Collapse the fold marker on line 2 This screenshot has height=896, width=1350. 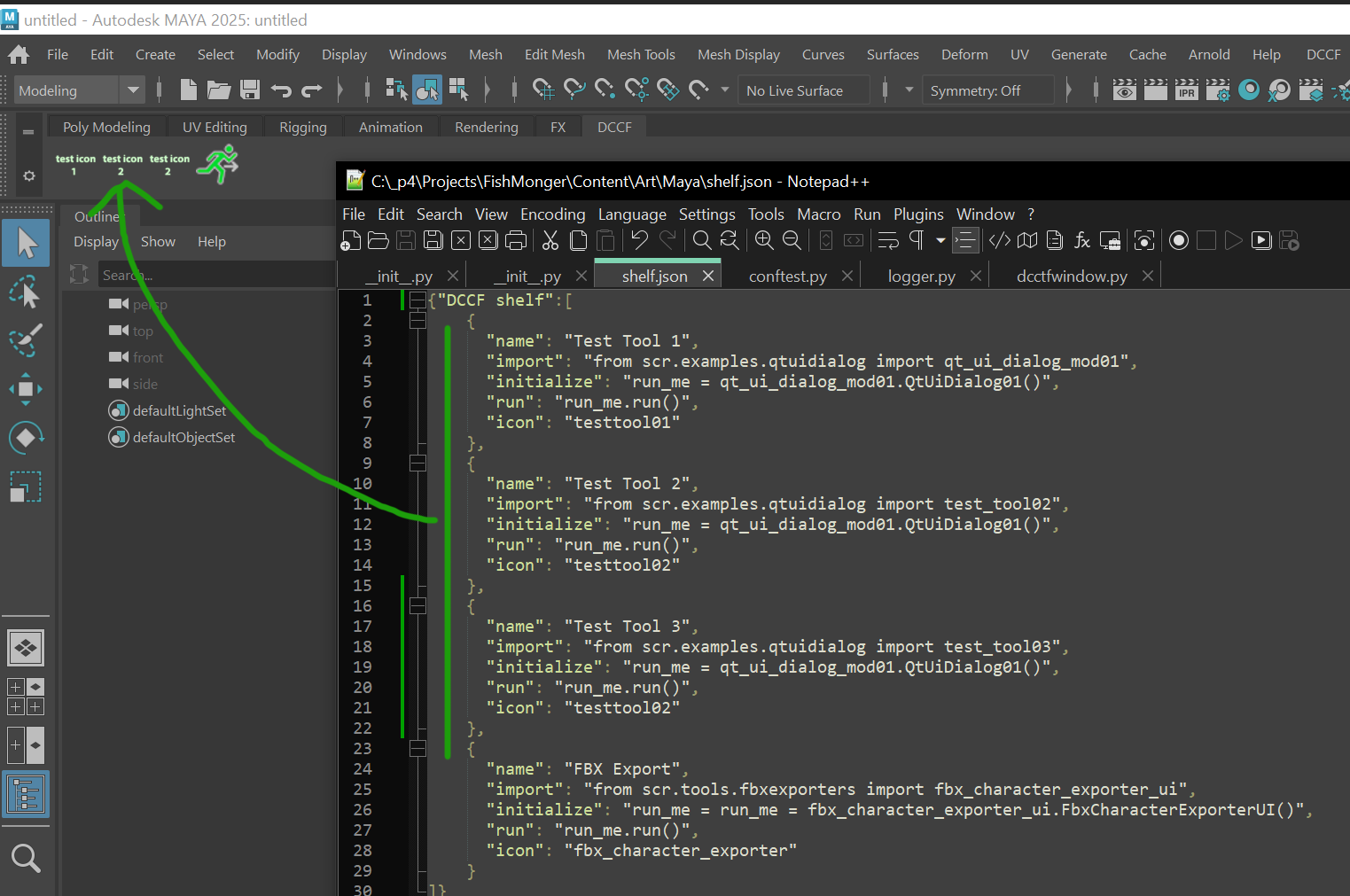coord(417,321)
